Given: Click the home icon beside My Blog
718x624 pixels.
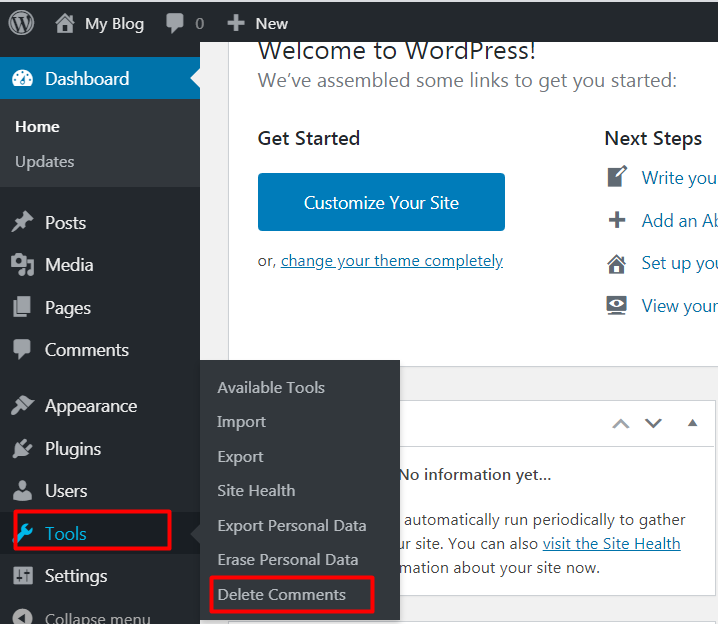Looking at the screenshot, I should [65, 23].
